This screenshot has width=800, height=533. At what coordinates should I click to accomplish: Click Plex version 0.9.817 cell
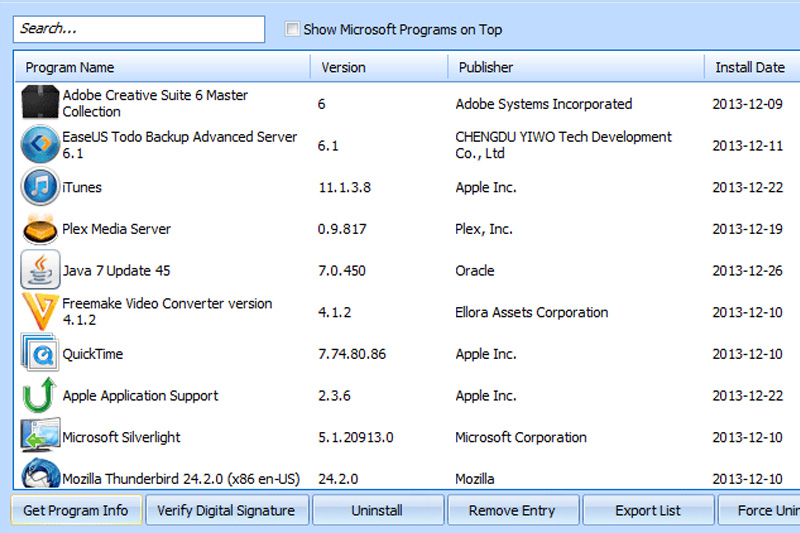click(342, 229)
